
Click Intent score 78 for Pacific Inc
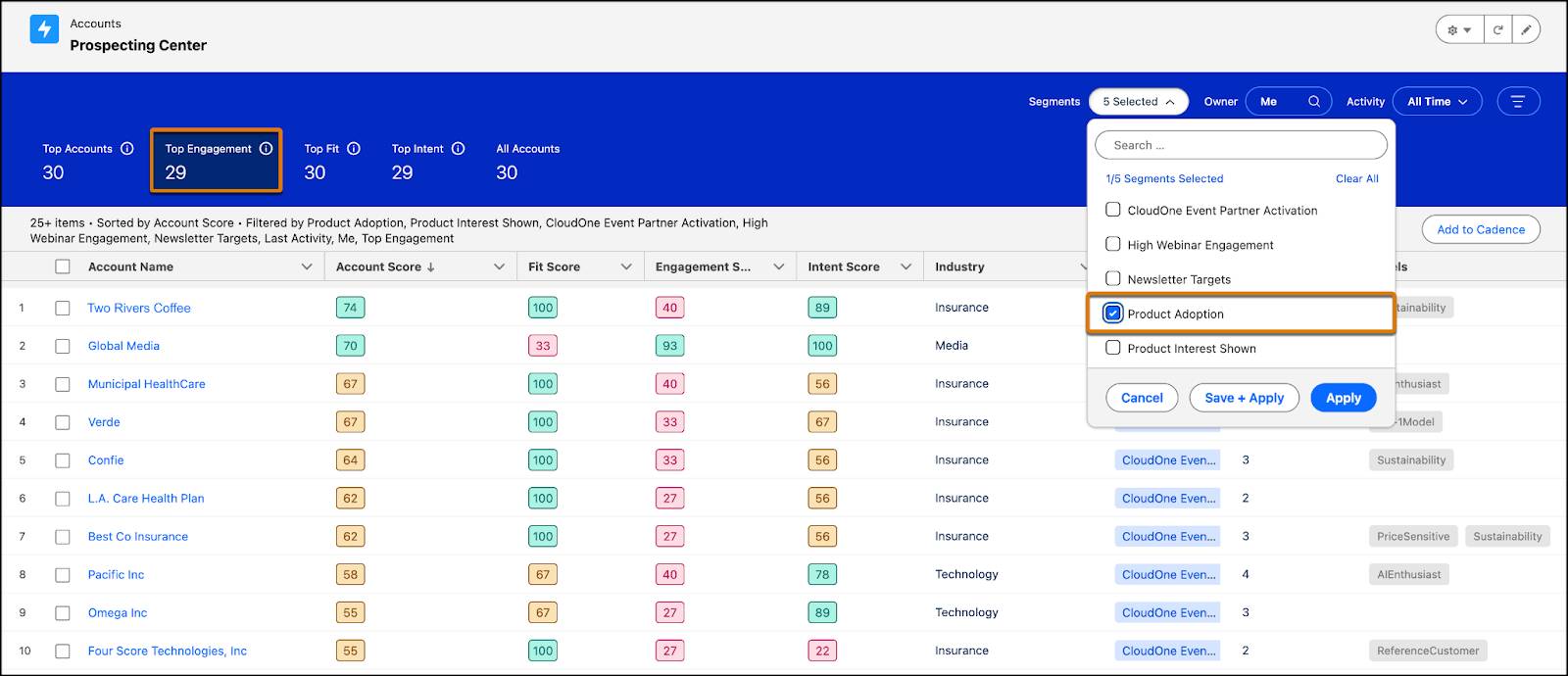point(822,575)
